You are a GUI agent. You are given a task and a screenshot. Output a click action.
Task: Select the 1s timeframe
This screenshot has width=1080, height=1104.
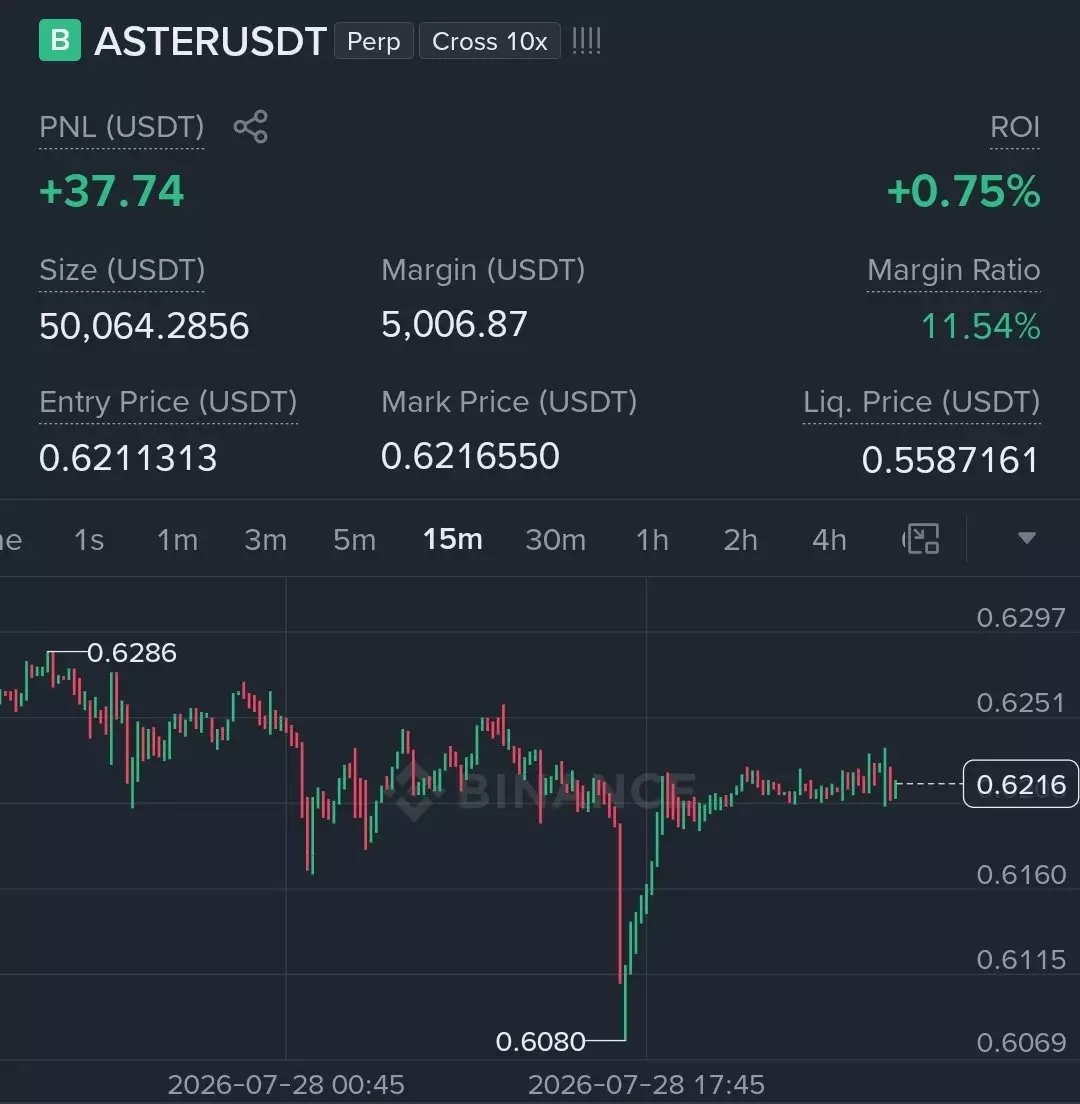tap(89, 540)
